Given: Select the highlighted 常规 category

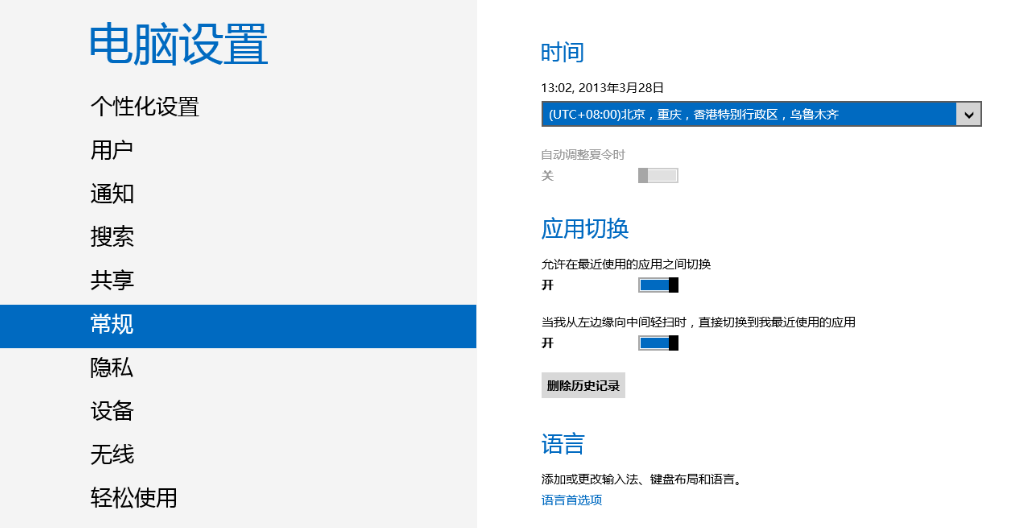Looking at the screenshot, I should click(238, 326).
